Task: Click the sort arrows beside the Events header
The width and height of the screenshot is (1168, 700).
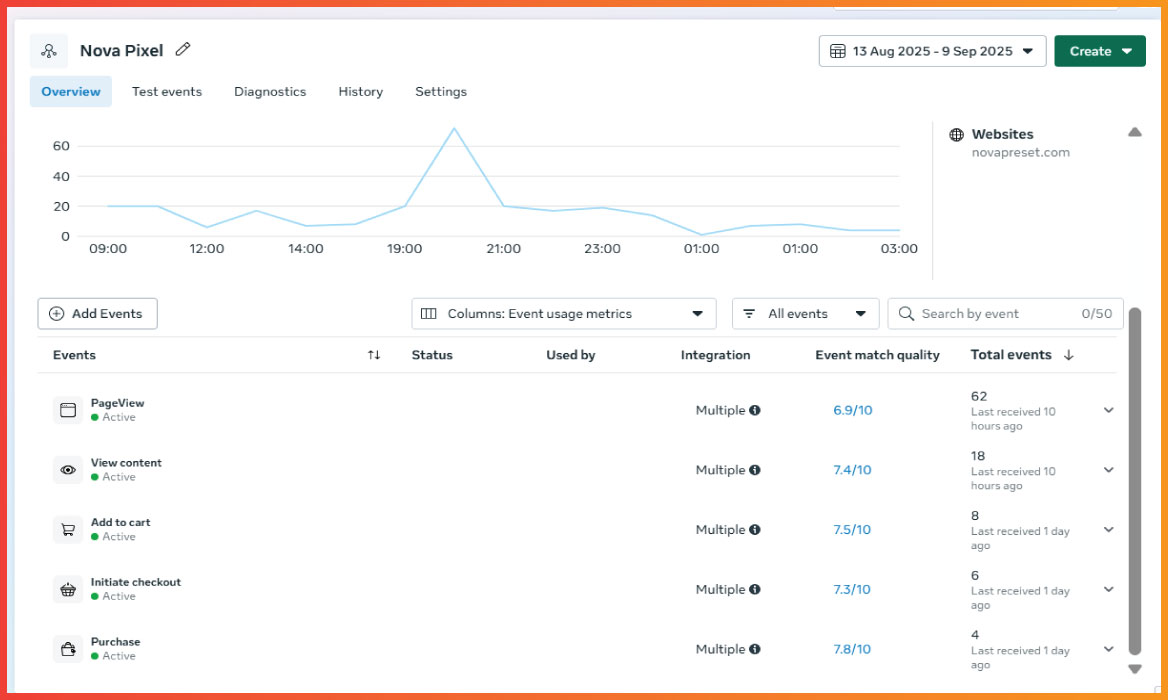Action: pos(372,355)
